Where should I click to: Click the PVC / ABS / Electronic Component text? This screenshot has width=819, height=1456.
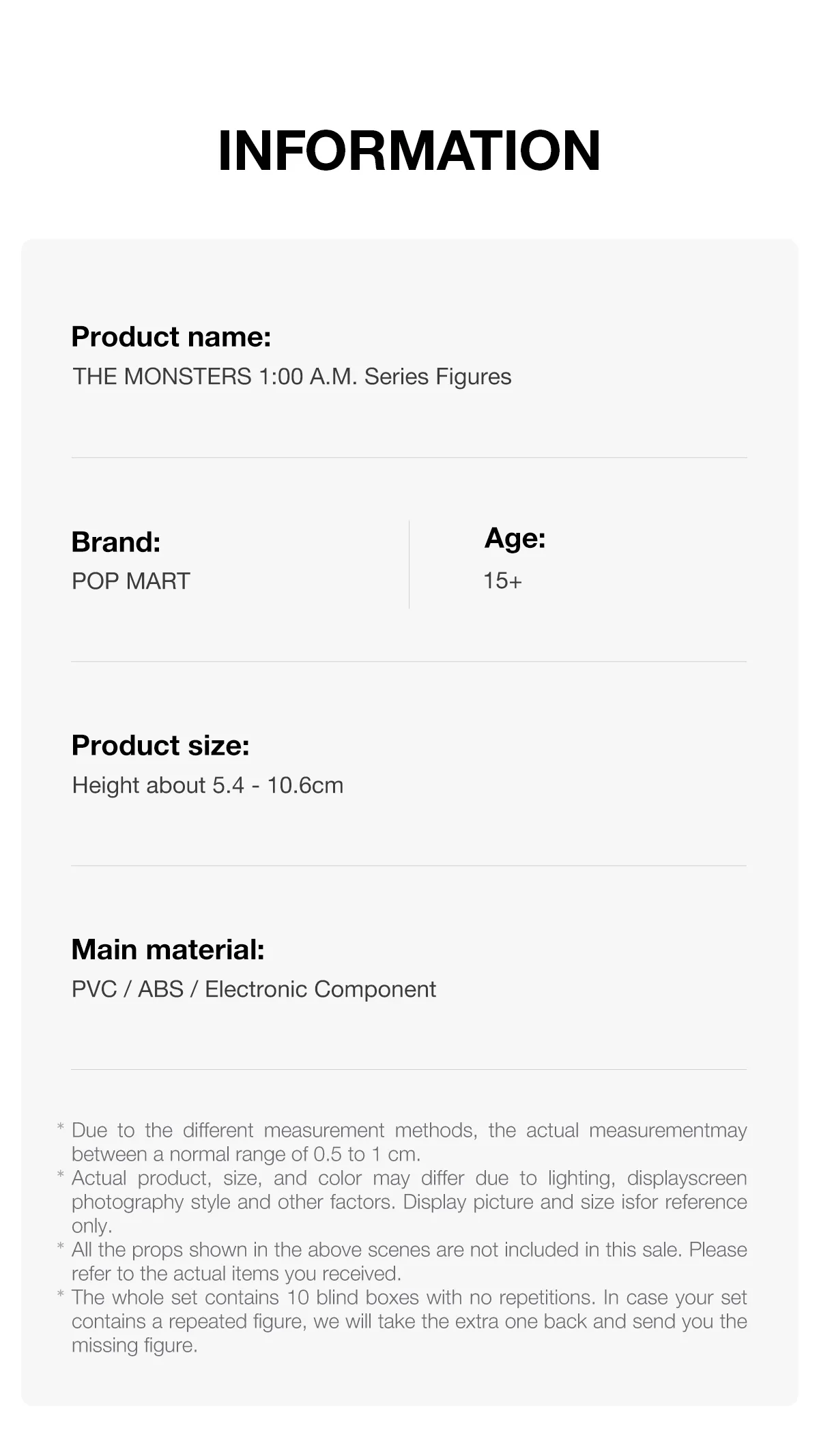point(254,989)
